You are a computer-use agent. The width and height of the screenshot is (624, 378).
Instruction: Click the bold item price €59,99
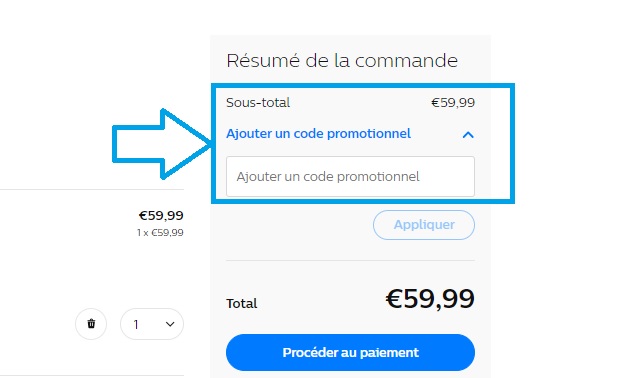pos(161,216)
